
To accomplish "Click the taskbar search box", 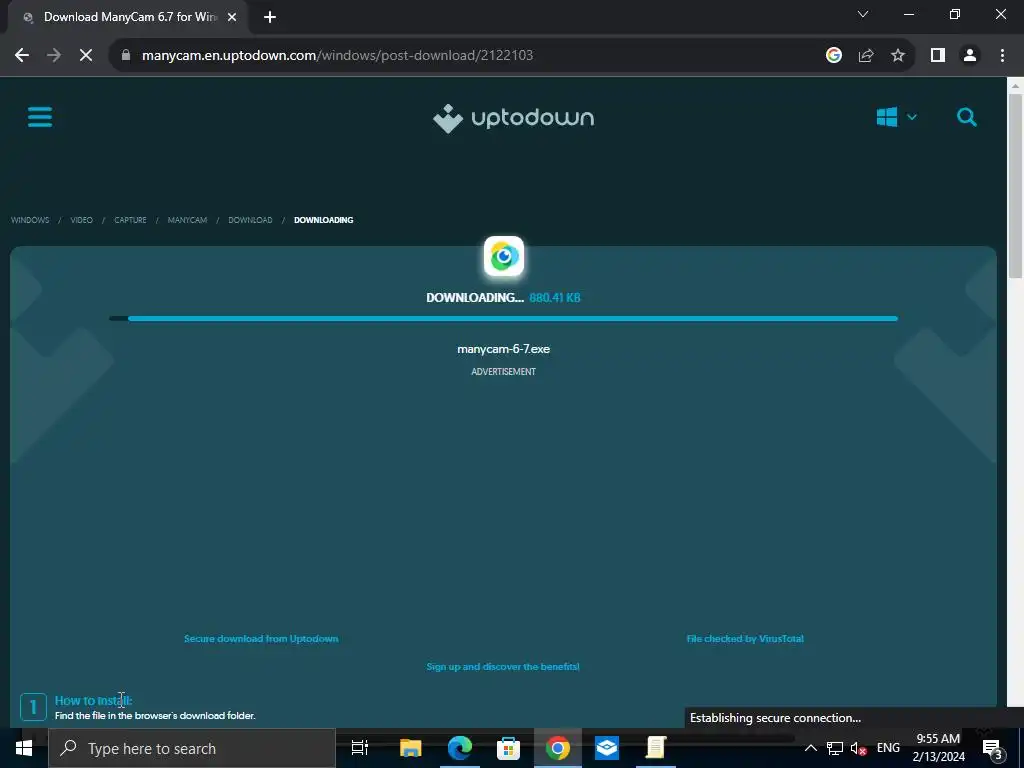I will coord(192,748).
